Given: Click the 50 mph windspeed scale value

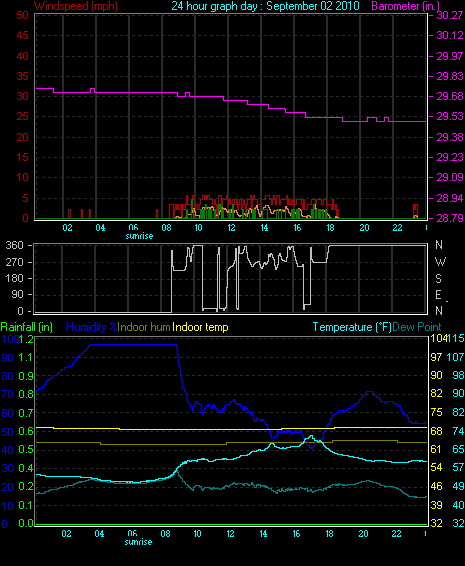Looking at the screenshot, I should point(22,15).
